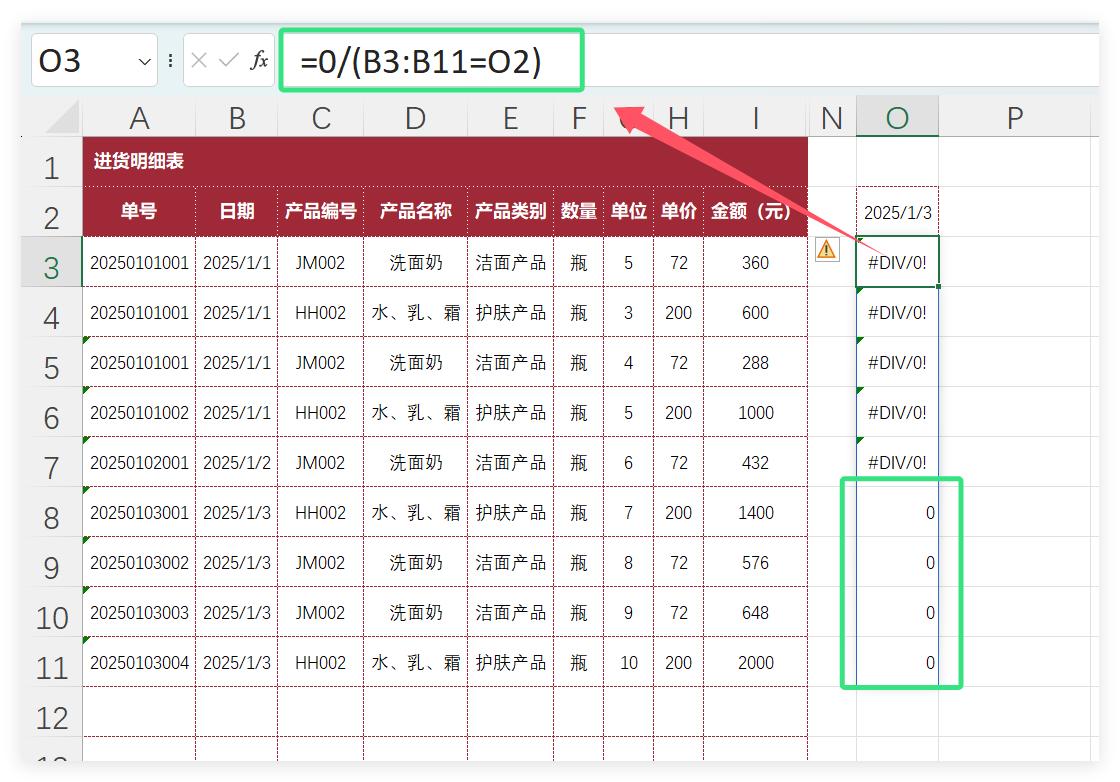Click order number 20250103001
This screenshot has height=782, width=1120.
pos(139,512)
